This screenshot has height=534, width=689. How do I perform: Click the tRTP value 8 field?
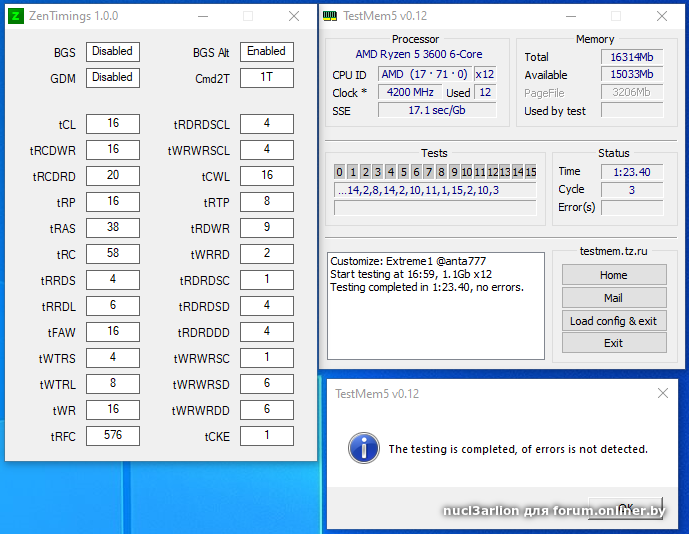267,202
